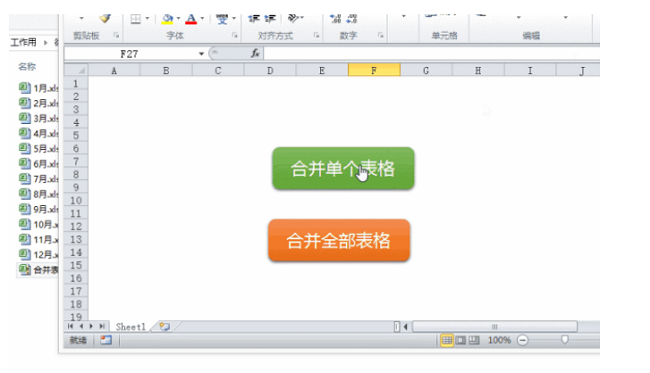Click the macro record icon in status bar

tap(106, 340)
